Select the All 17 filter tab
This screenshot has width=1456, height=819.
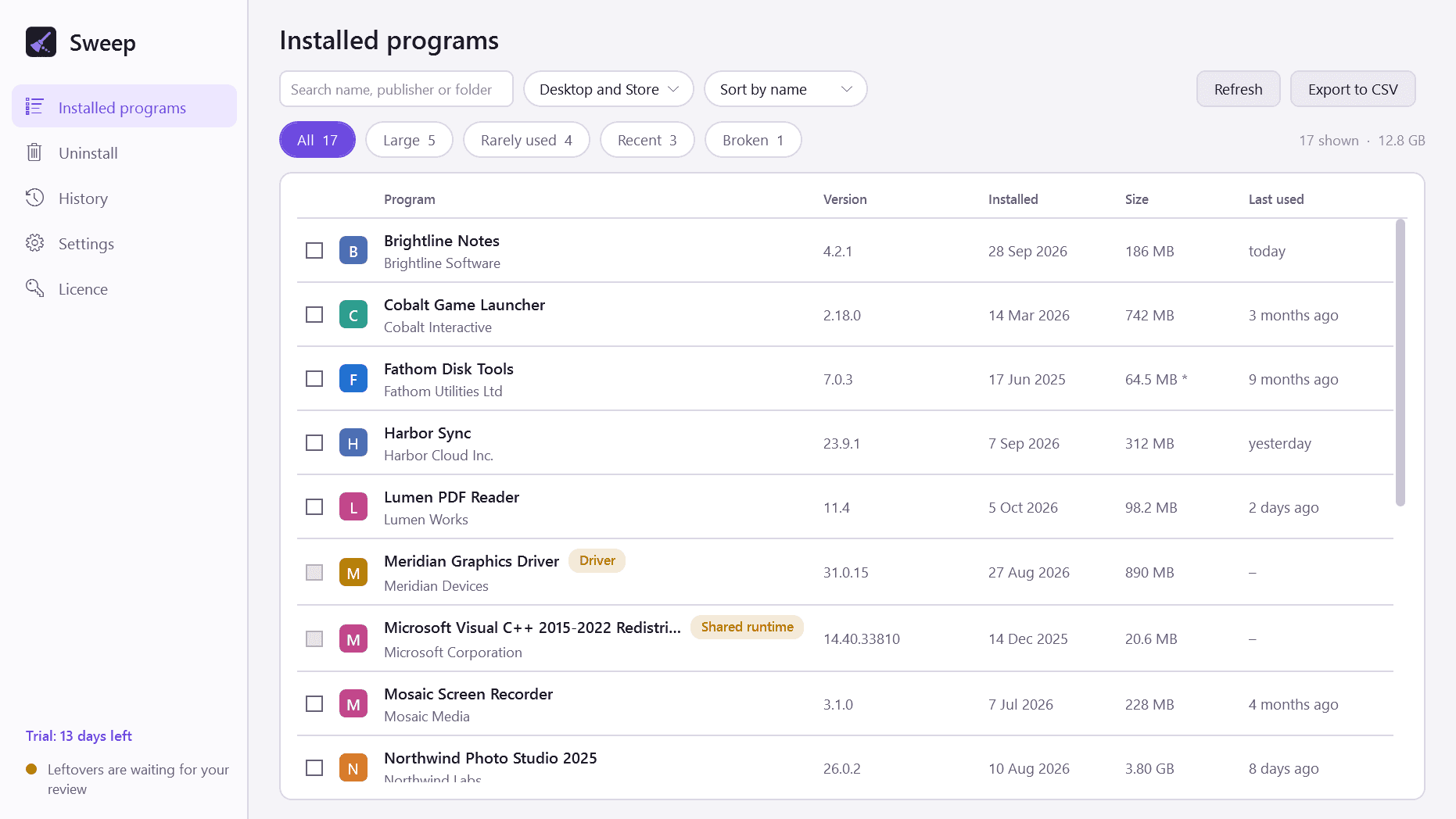pyautogui.click(x=317, y=140)
